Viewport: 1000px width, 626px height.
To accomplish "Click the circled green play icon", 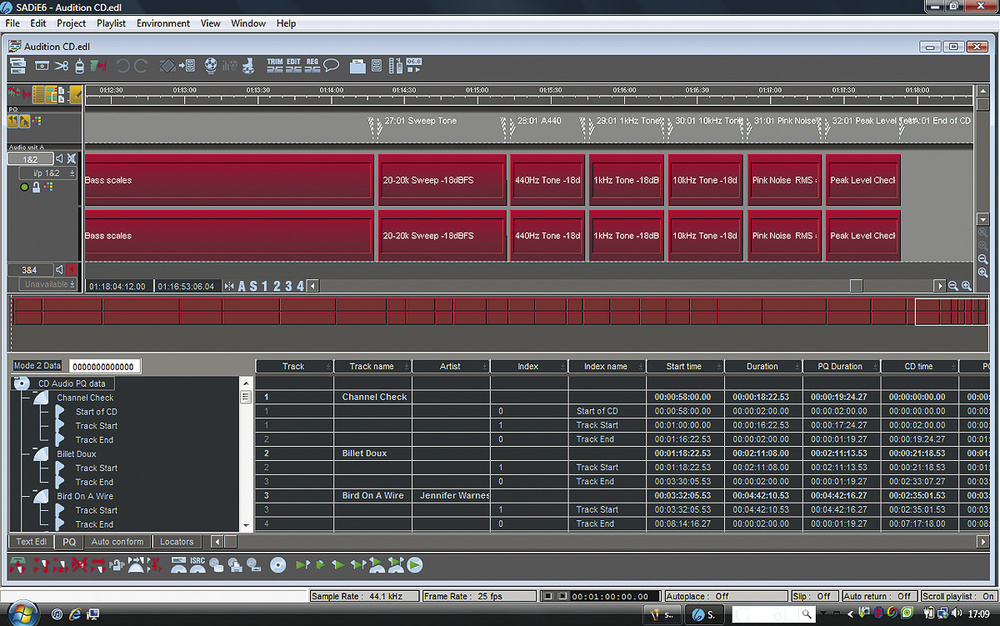I will 414,566.
